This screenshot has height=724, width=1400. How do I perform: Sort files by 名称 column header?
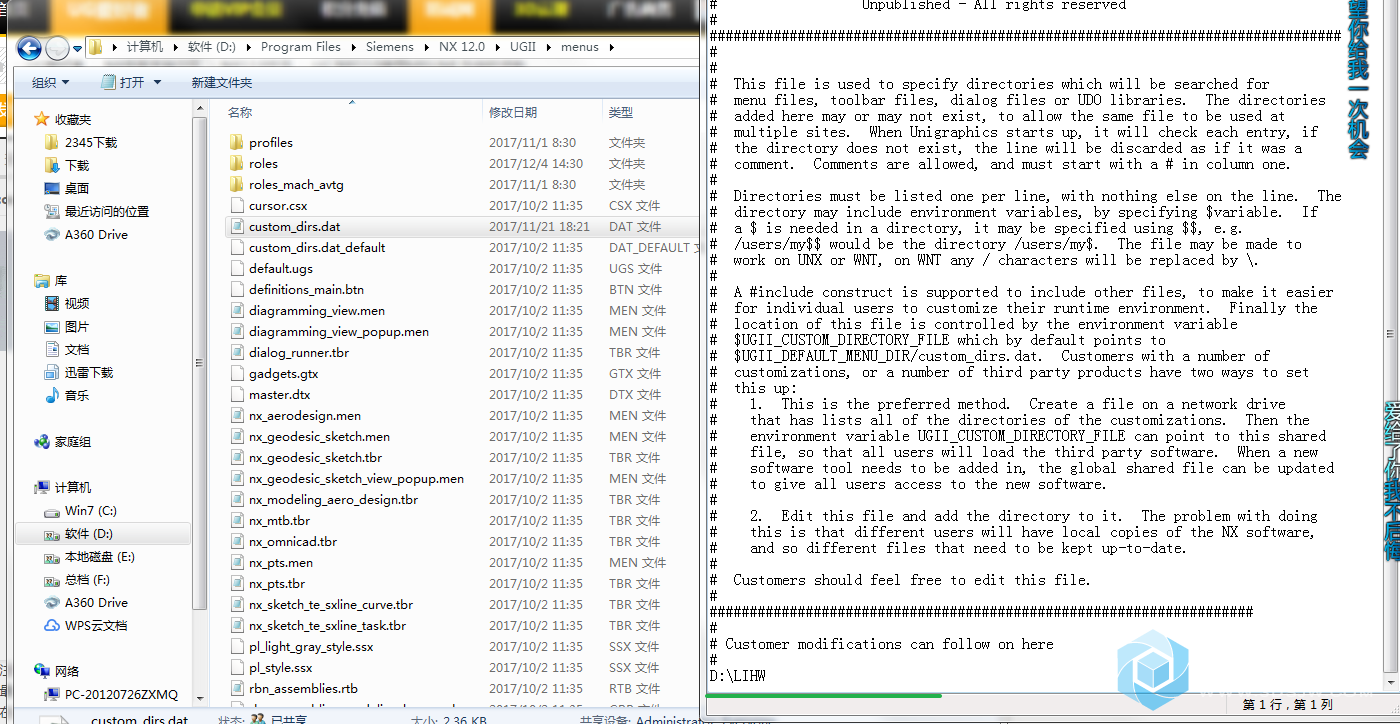coord(240,113)
